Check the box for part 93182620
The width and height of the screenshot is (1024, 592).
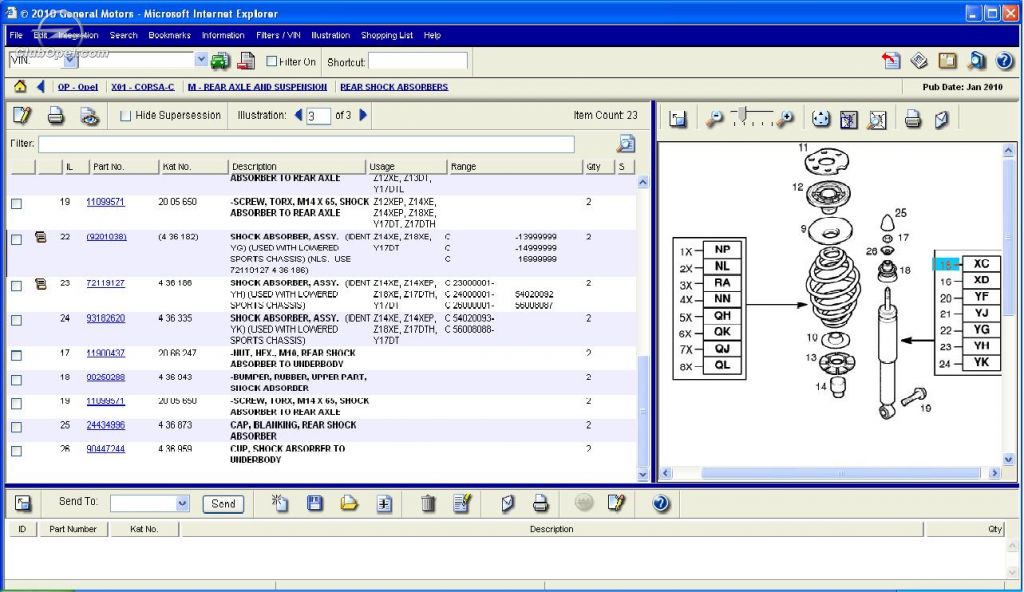[17, 320]
